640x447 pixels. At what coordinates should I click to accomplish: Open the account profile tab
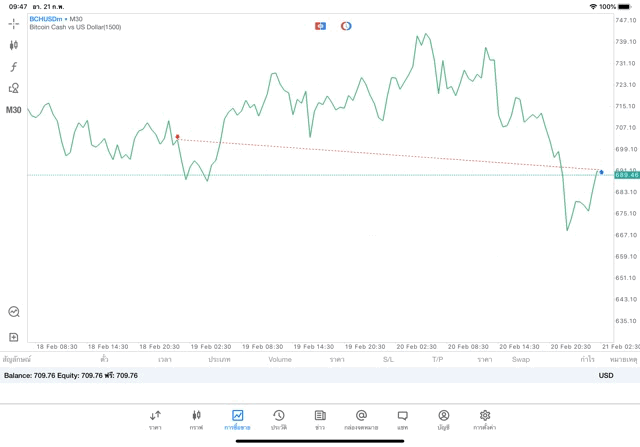pyautogui.click(x=443, y=418)
